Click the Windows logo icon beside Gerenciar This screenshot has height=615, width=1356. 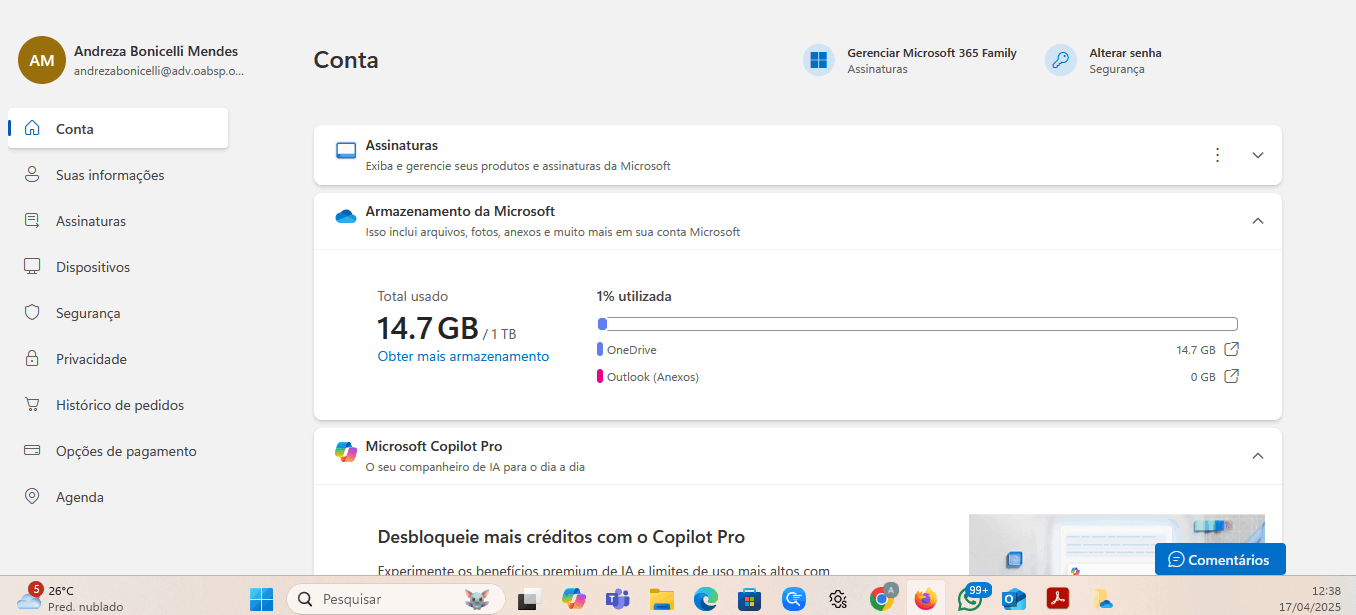(x=819, y=60)
